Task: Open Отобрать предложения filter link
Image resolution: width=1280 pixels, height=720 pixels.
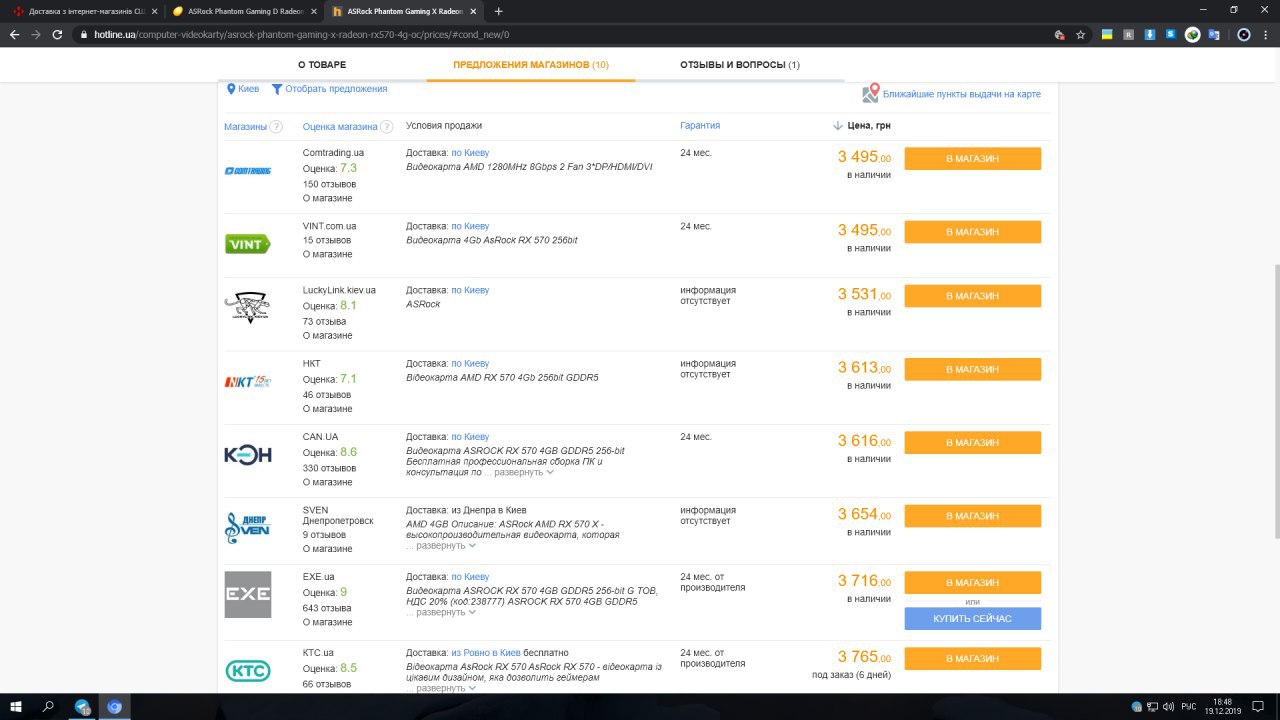Action: pos(336,89)
